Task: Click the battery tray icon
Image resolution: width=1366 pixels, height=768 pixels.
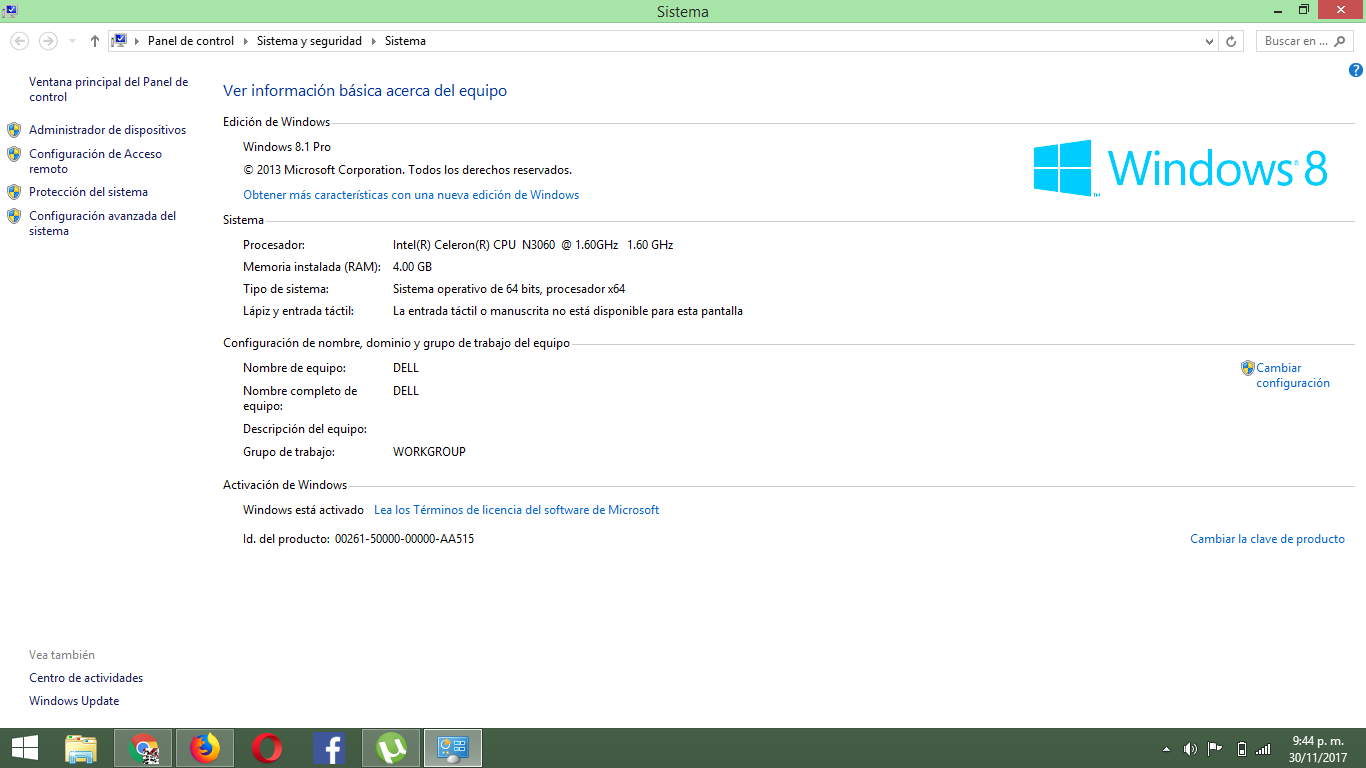Action: pos(1241,748)
